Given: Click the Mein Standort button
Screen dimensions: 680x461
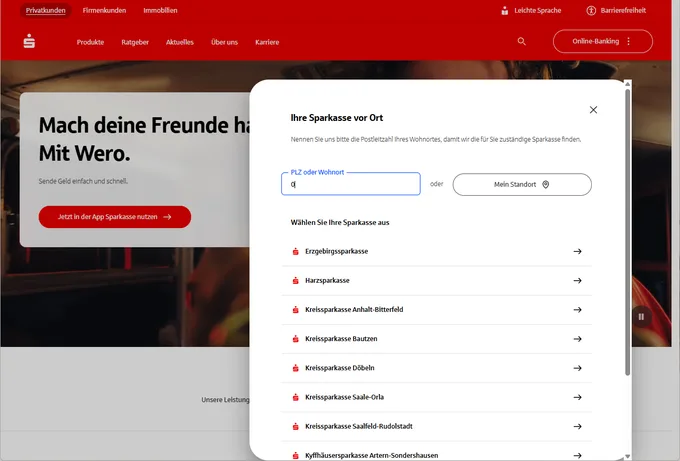Looking at the screenshot, I should tap(522, 184).
